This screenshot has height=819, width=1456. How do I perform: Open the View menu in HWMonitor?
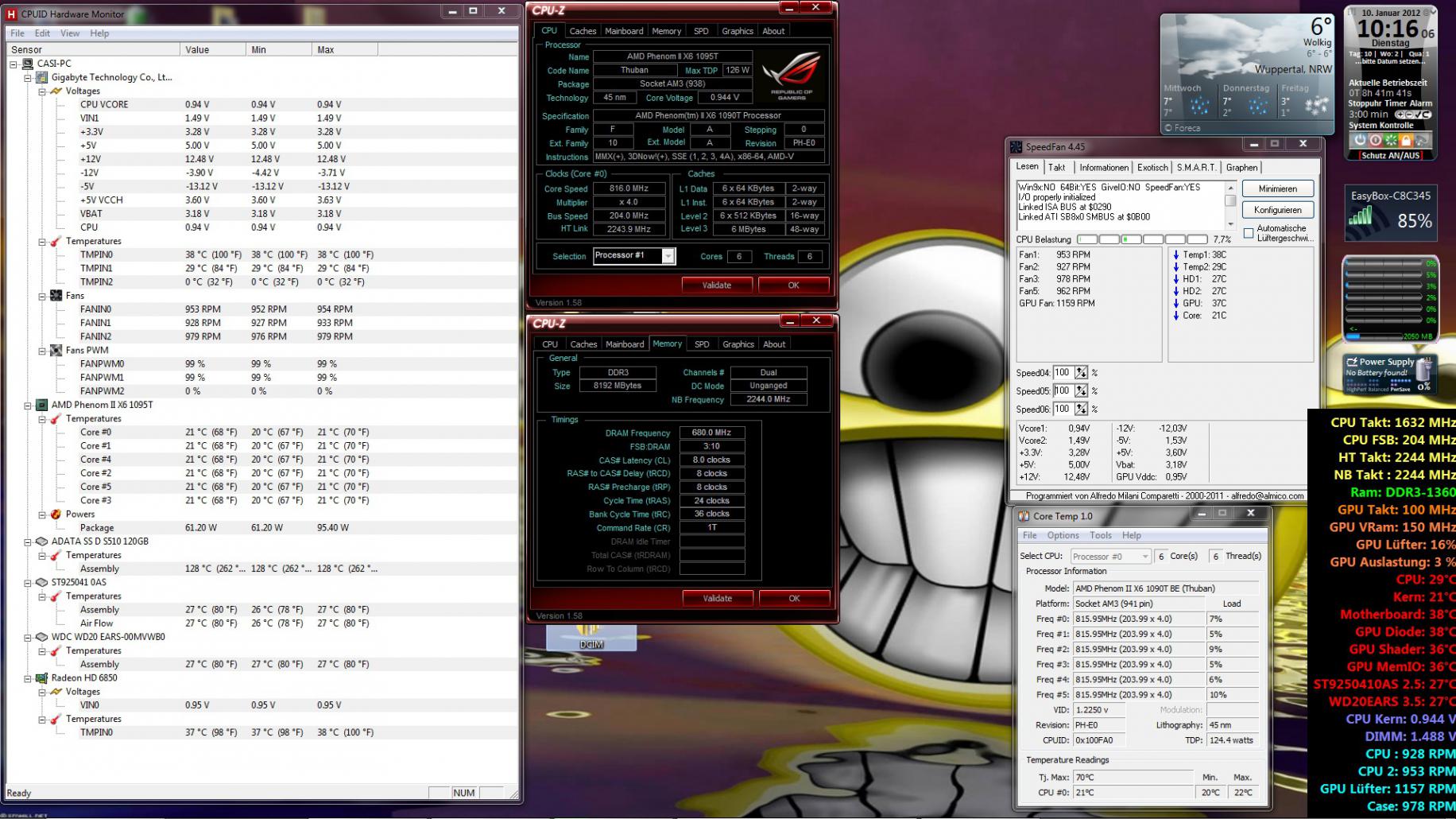click(x=70, y=33)
